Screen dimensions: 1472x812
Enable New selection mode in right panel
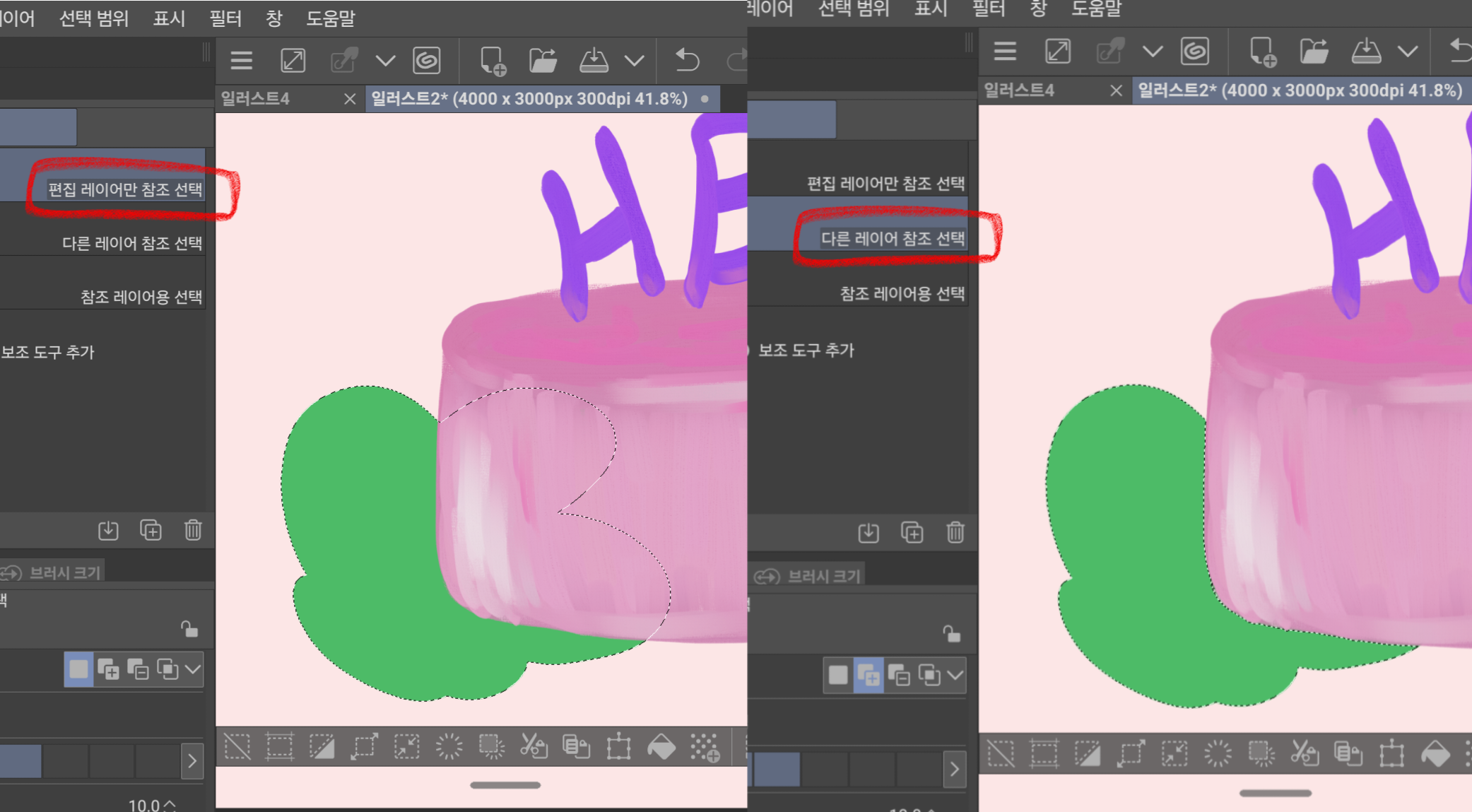838,675
